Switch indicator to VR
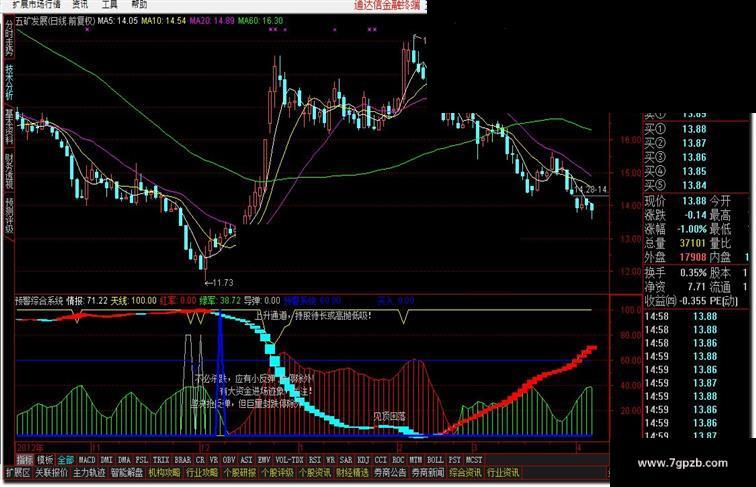The height and width of the screenshot is (487, 756). (214, 460)
